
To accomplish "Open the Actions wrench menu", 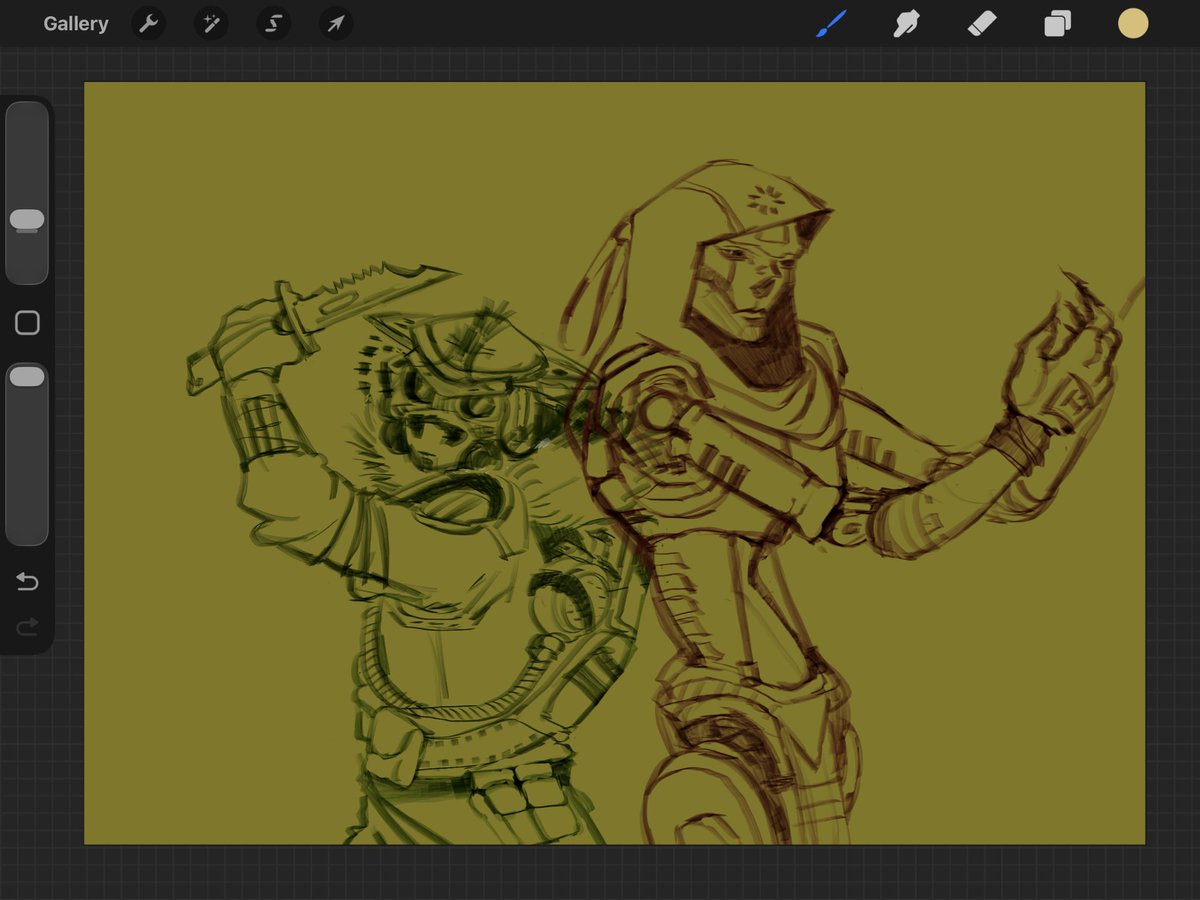I will [149, 24].
